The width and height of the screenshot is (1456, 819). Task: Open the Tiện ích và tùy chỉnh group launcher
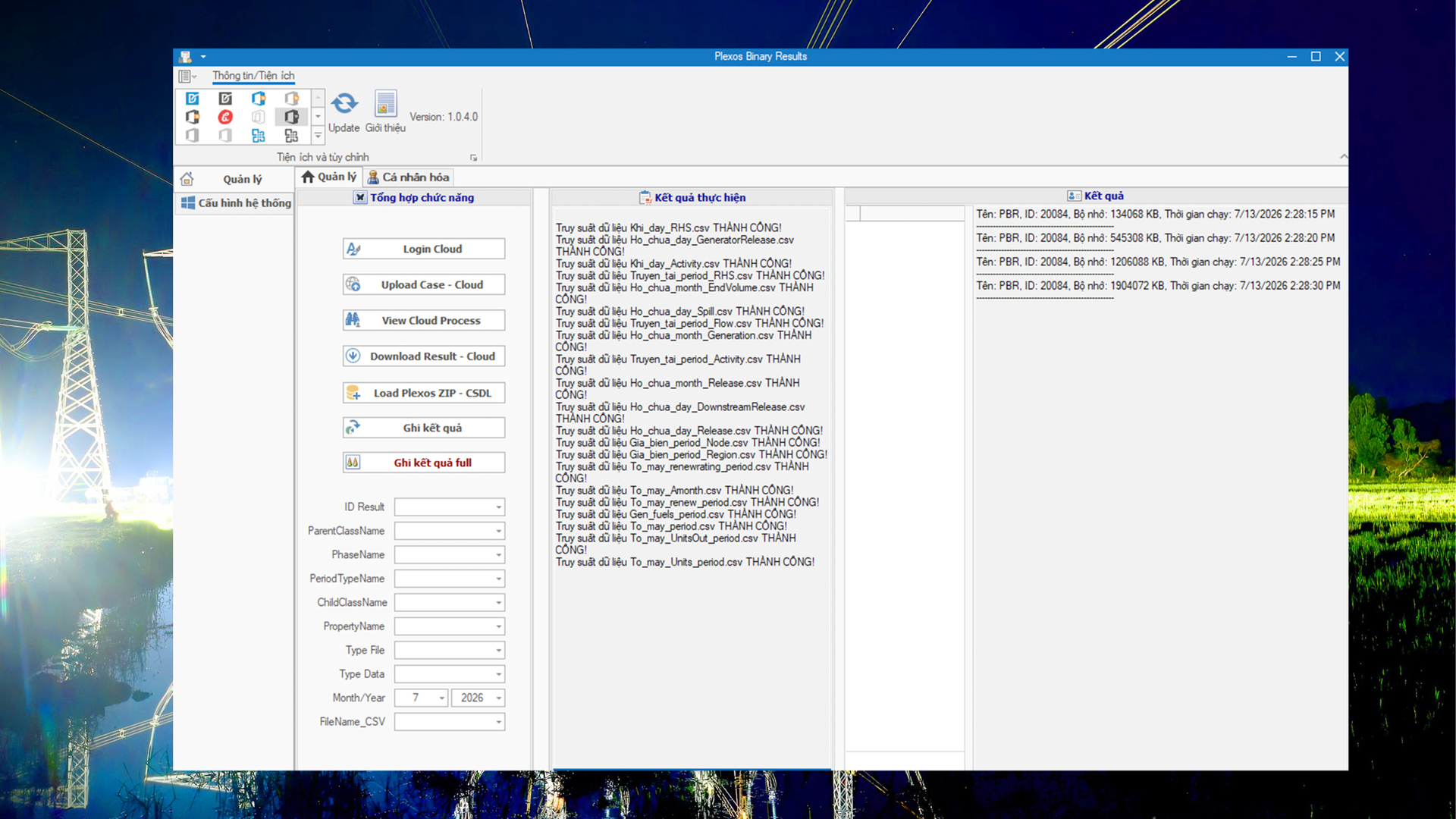[x=474, y=158]
